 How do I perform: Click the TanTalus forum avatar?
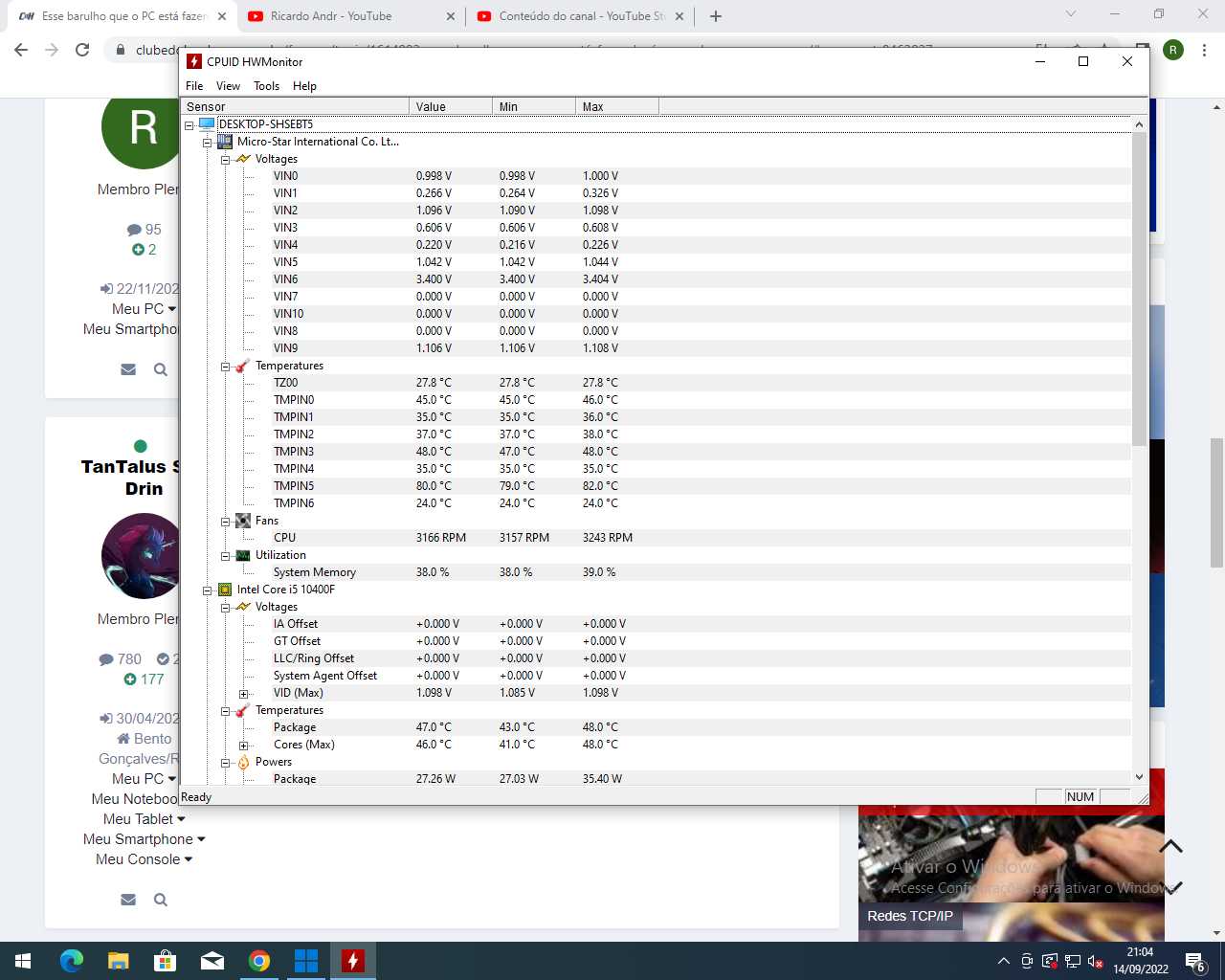[x=141, y=556]
